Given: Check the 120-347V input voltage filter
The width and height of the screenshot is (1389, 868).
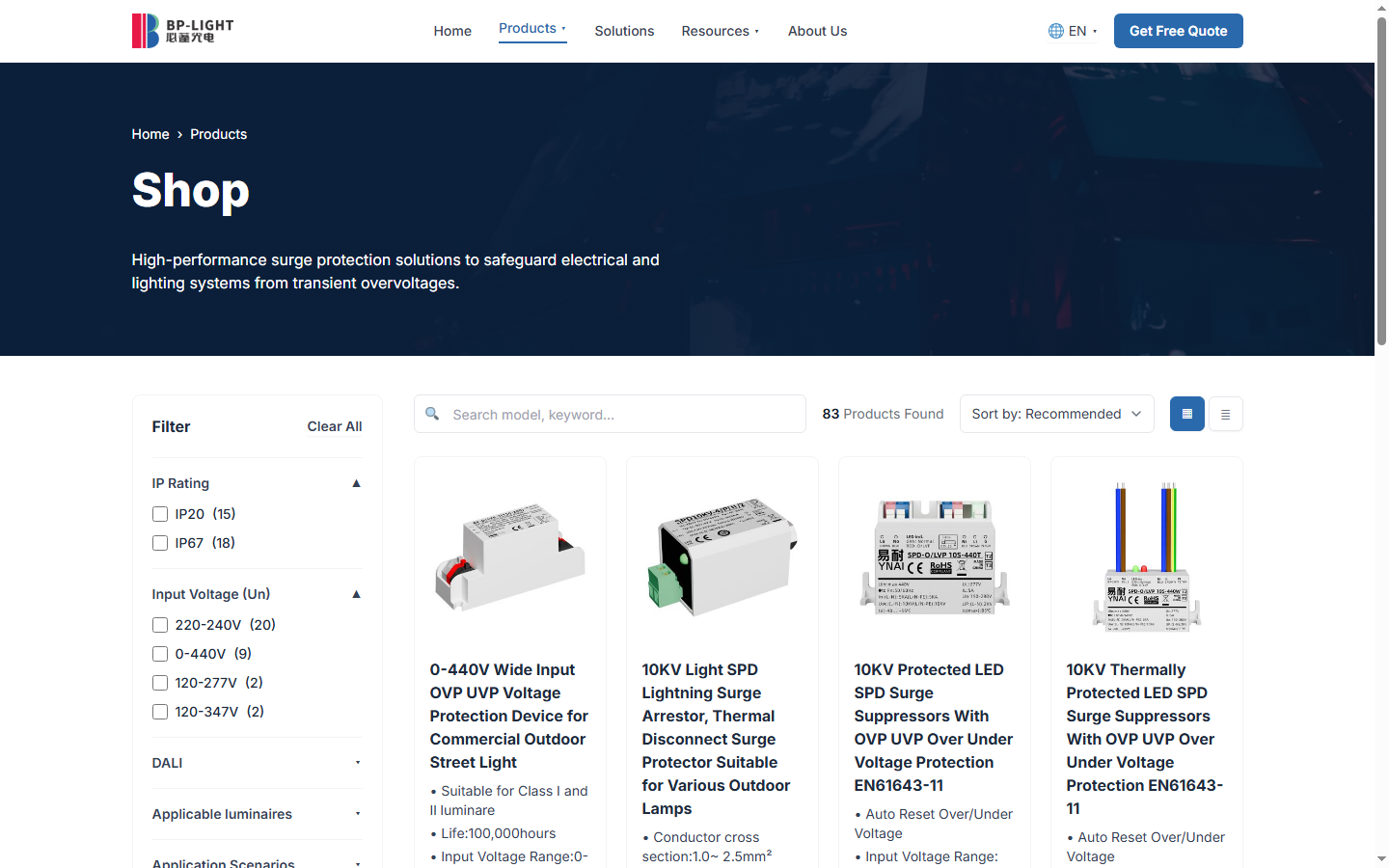Looking at the screenshot, I should pyautogui.click(x=160, y=712).
